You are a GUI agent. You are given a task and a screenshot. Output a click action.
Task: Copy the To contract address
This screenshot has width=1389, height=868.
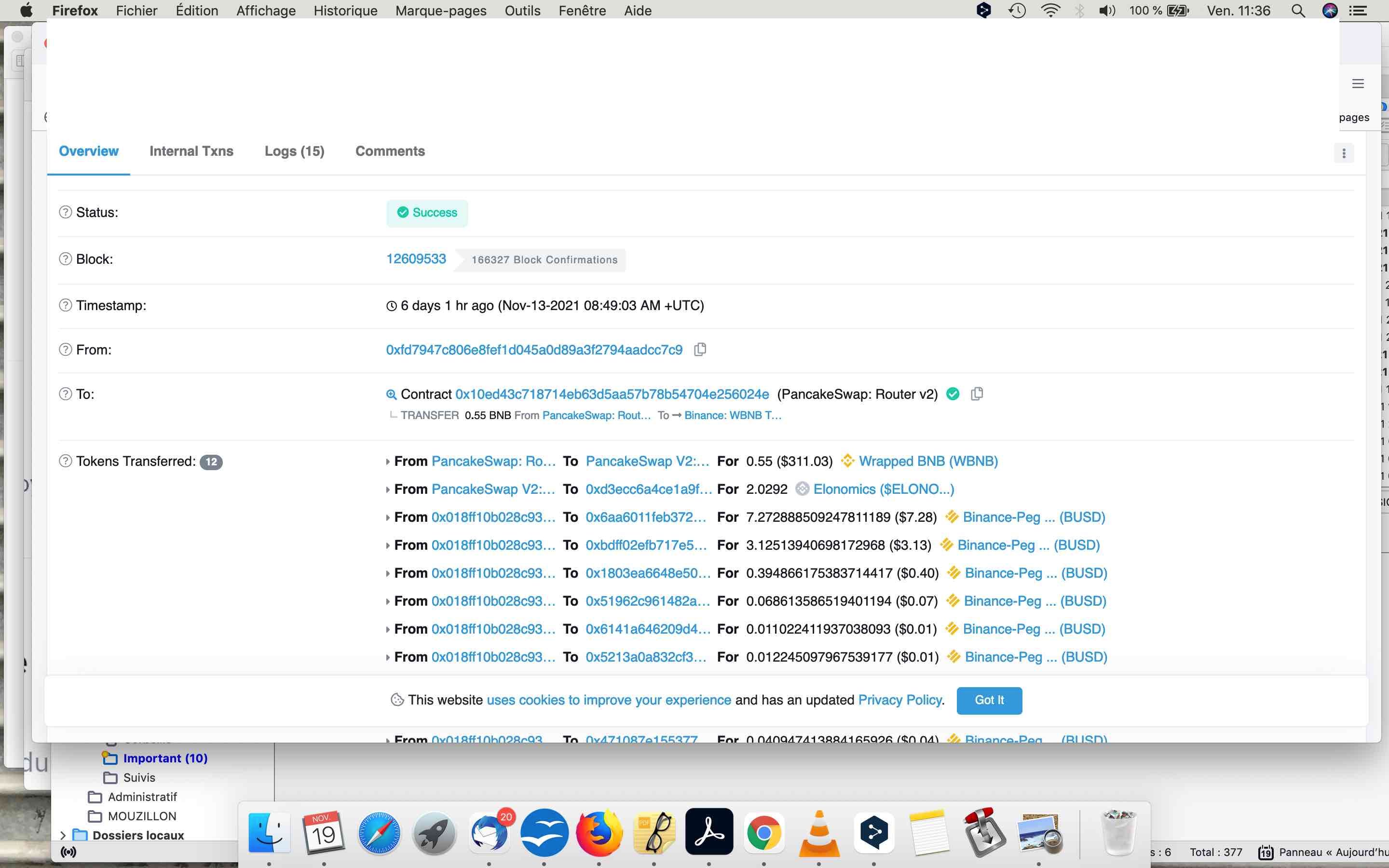pos(976,394)
